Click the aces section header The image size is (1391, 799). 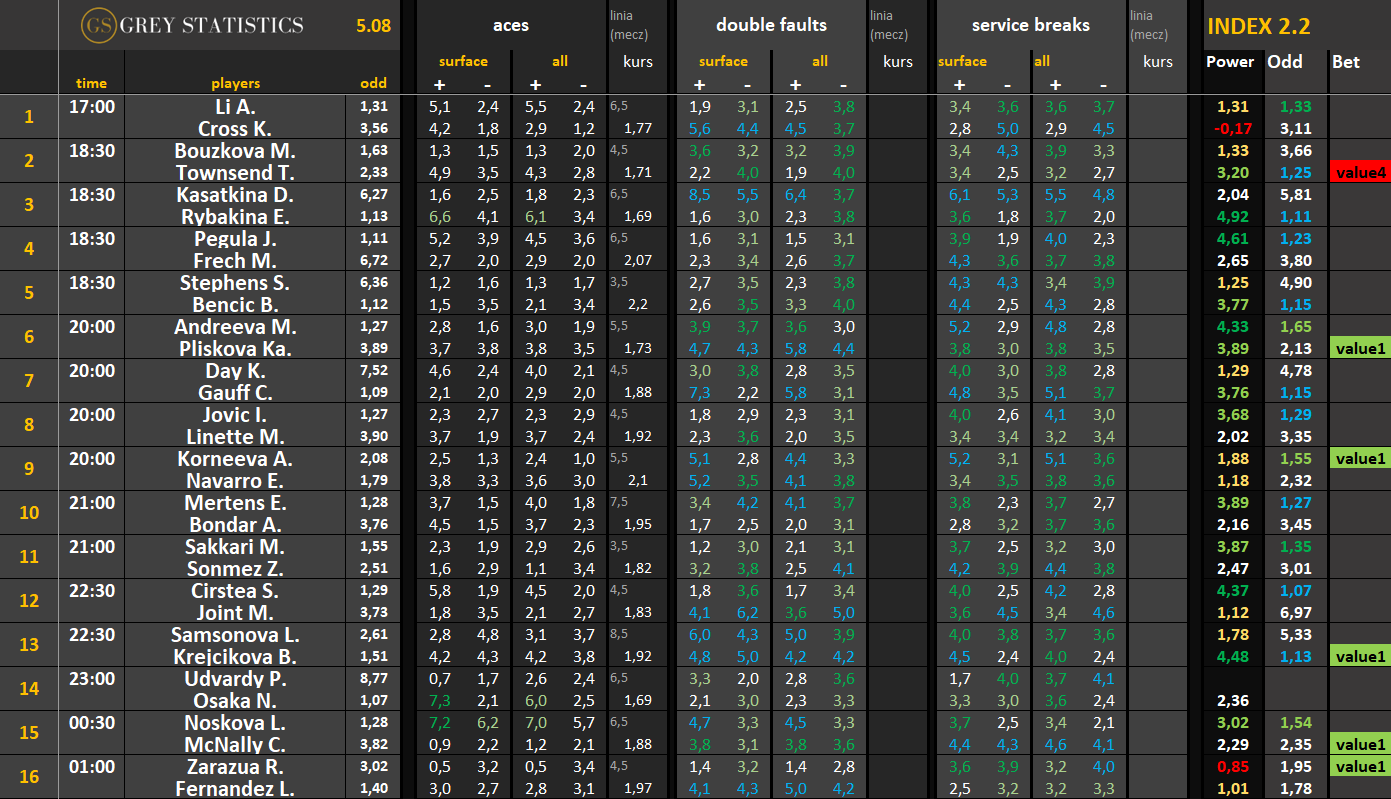click(x=511, y=25)
